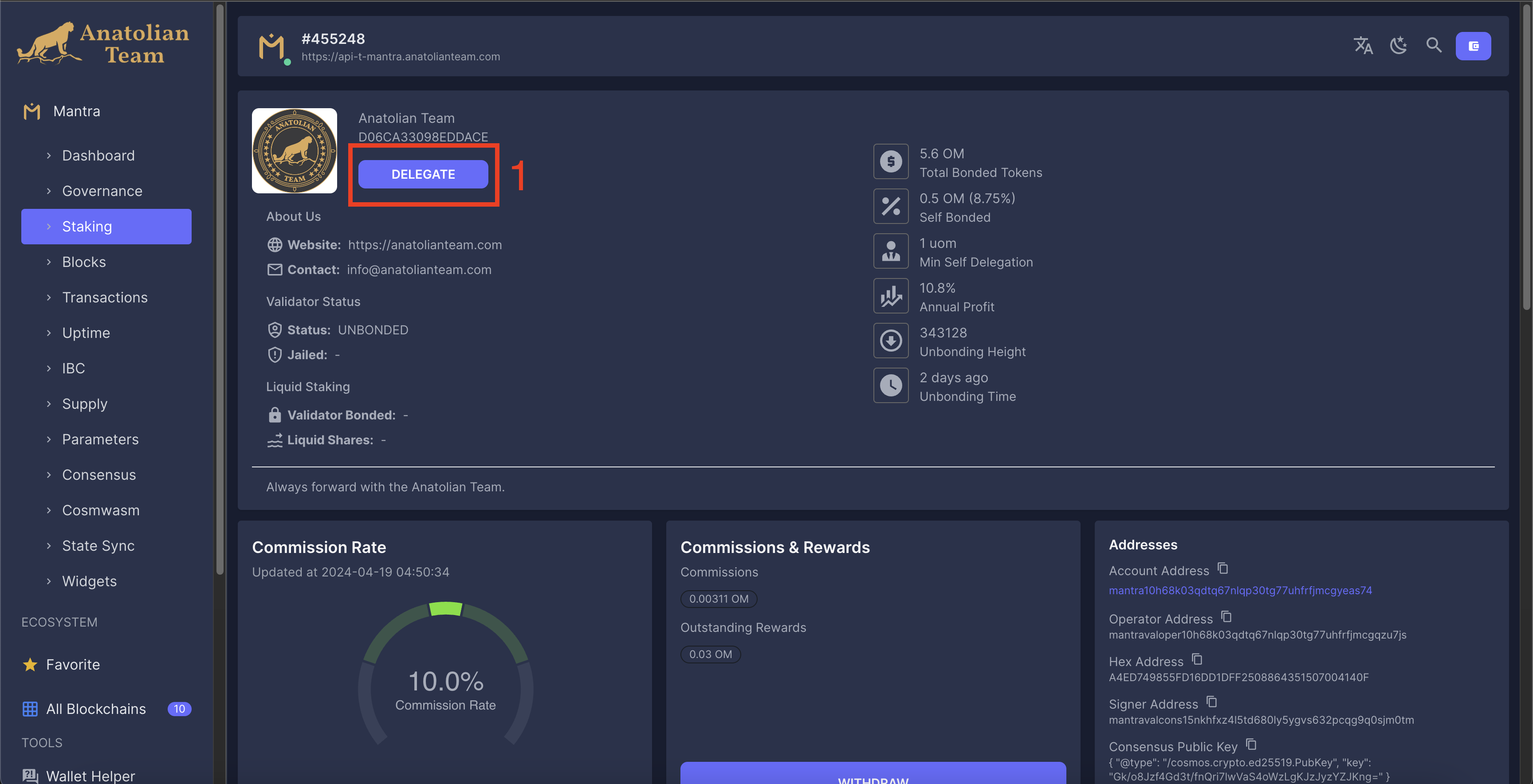
Task: Open the Blocks menu item
Action: (106, 263)
